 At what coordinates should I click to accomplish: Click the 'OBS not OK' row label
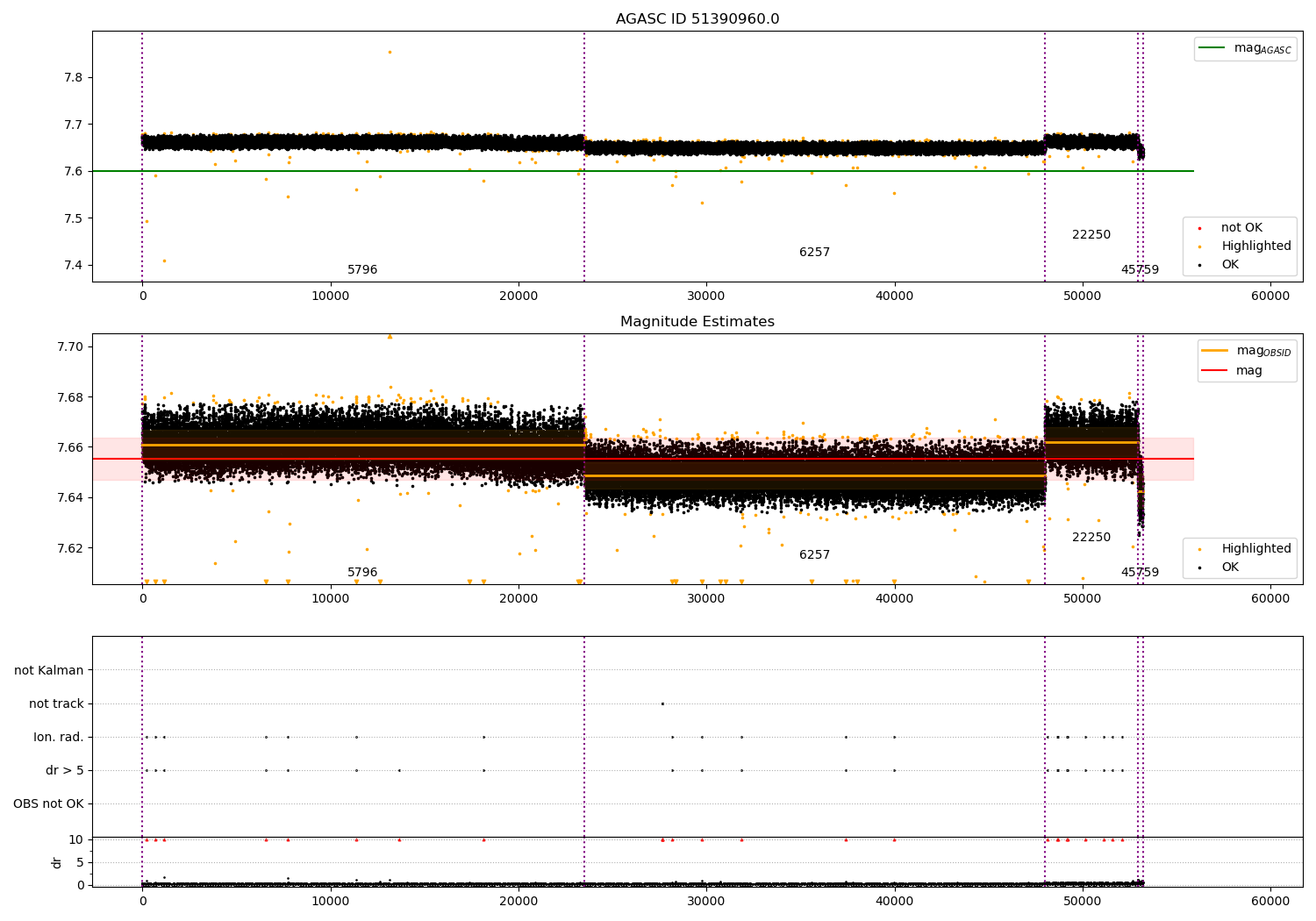(49, 803)
